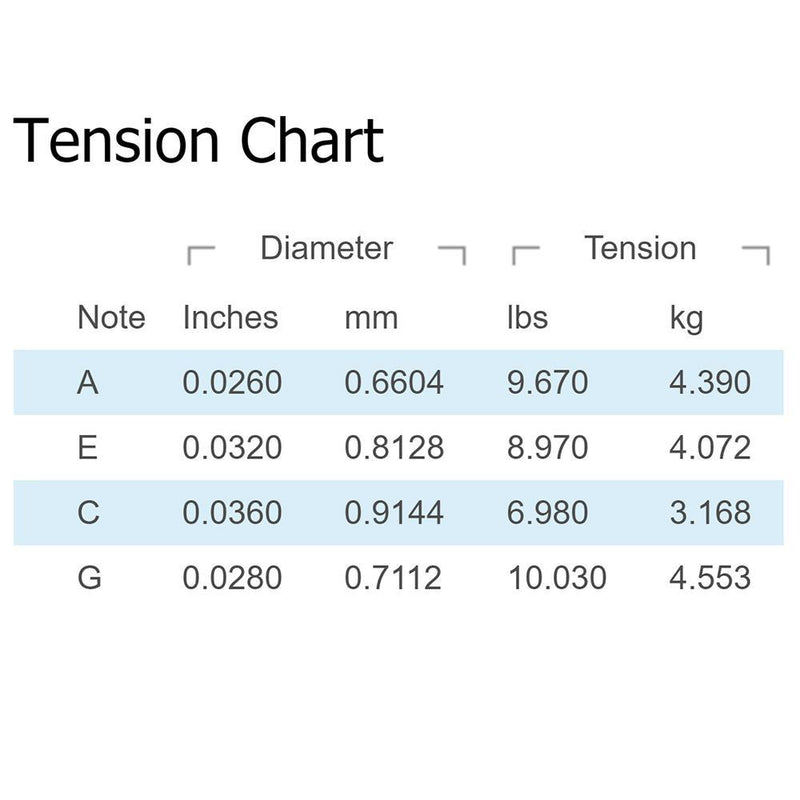Click the Inches column header

click(x=230, y=317)
